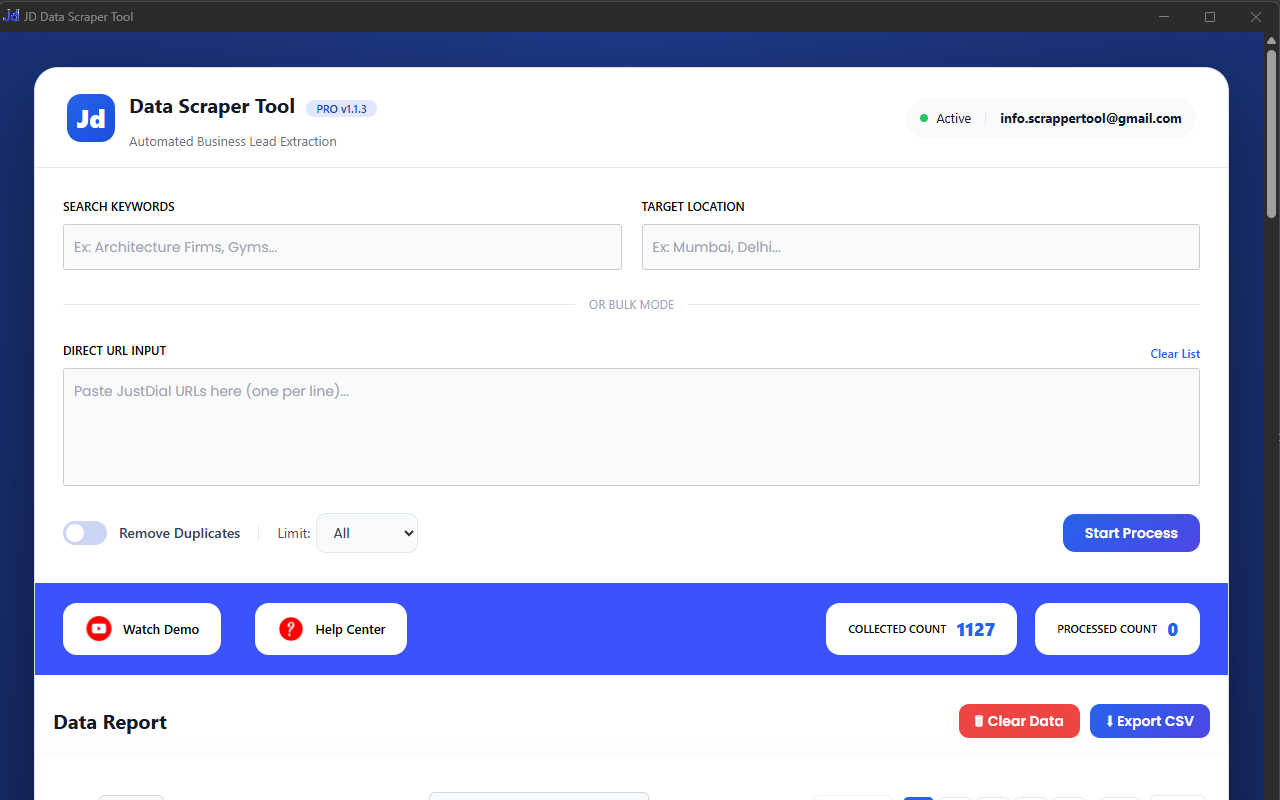
Task: Minimize the JD Data Scraper Tool window
Action: point(1164,16)
